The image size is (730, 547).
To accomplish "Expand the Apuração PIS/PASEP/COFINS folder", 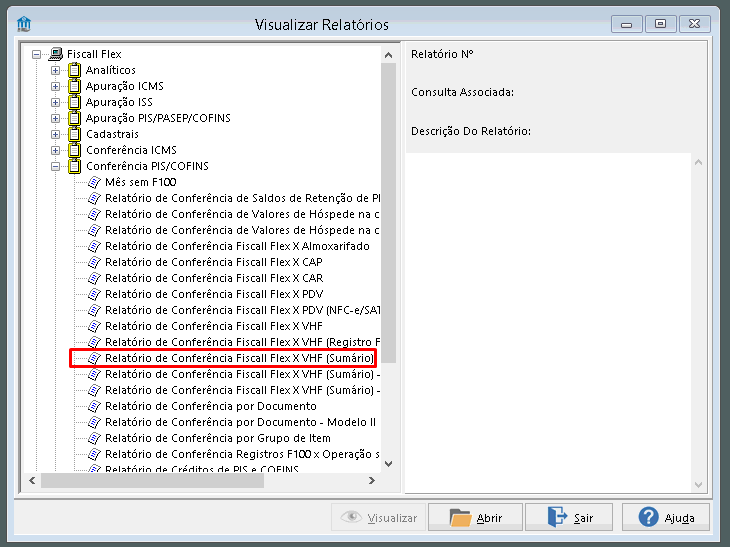I will pos(55,118).
